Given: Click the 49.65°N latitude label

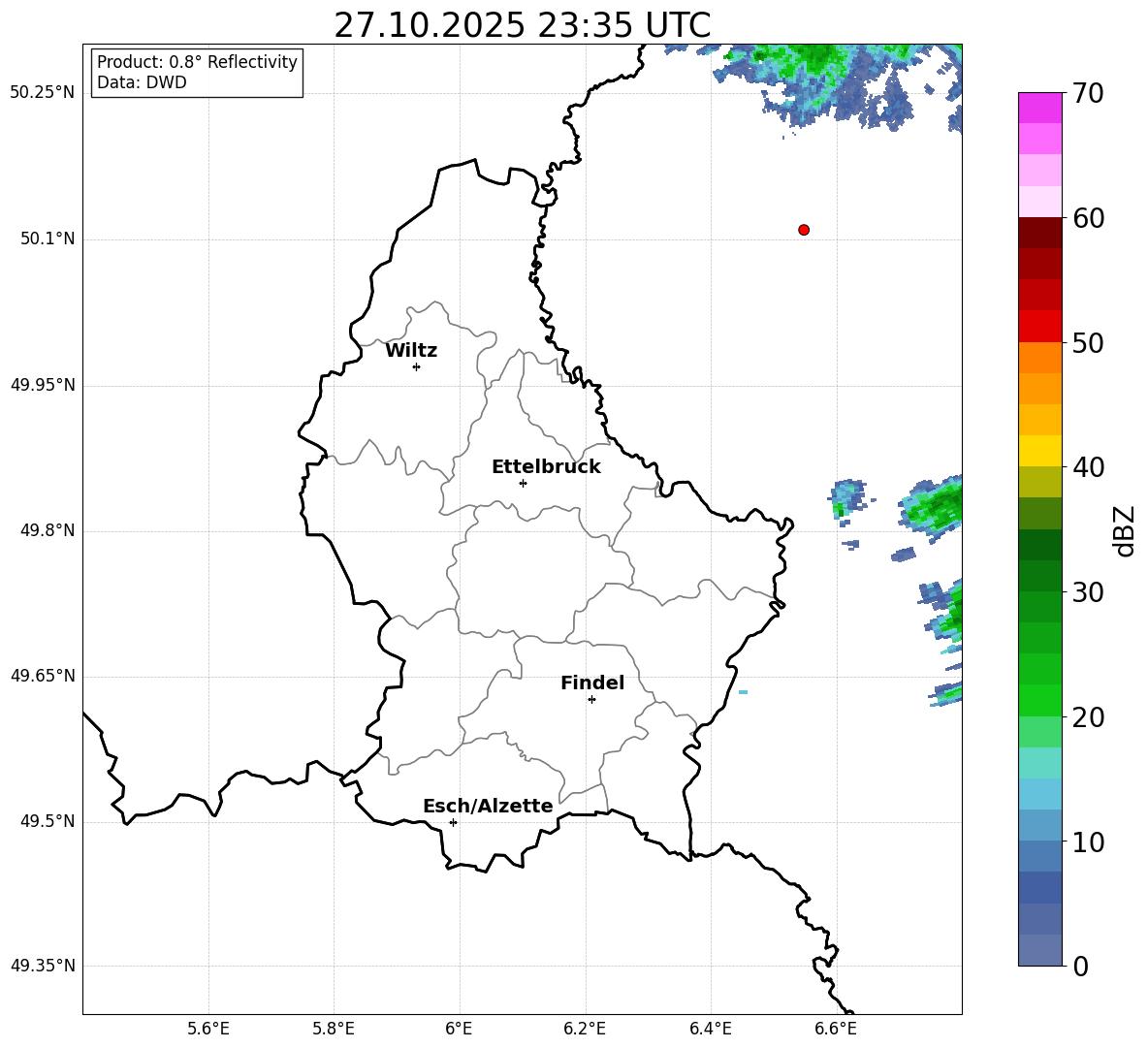Looking at the screenshot, I should [43, 676].
